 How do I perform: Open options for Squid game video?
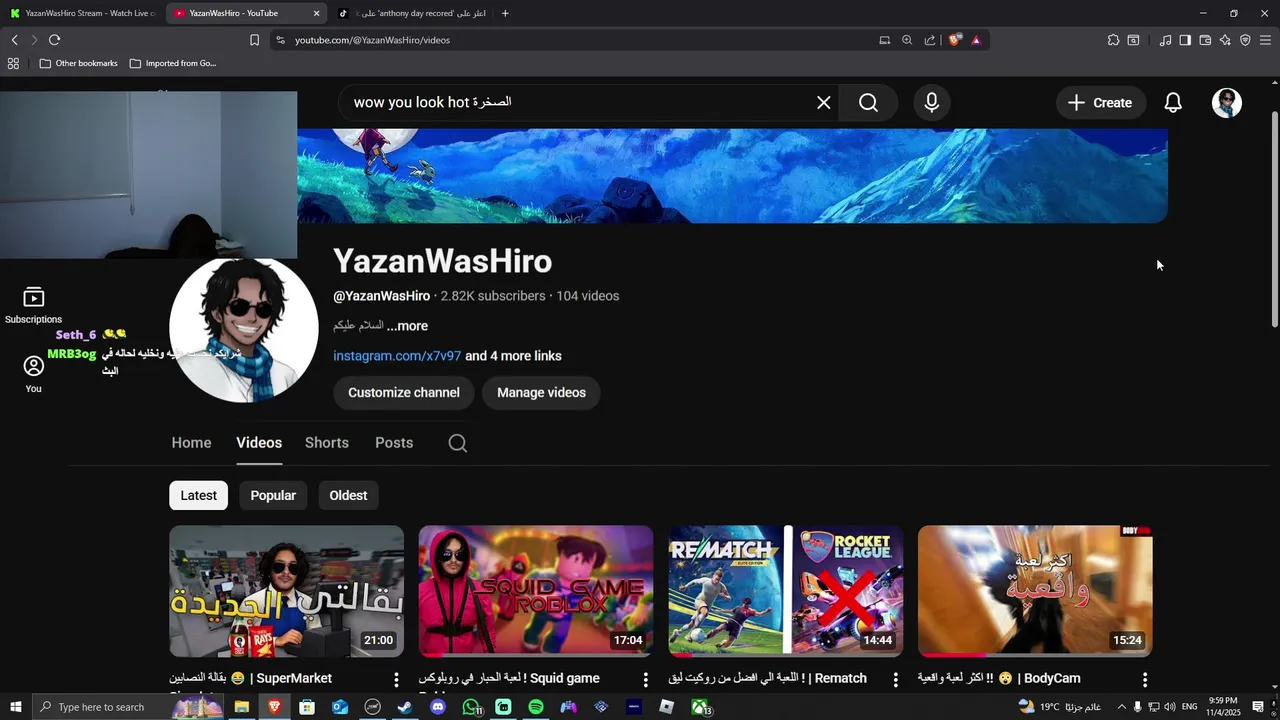tap(646, 680)
